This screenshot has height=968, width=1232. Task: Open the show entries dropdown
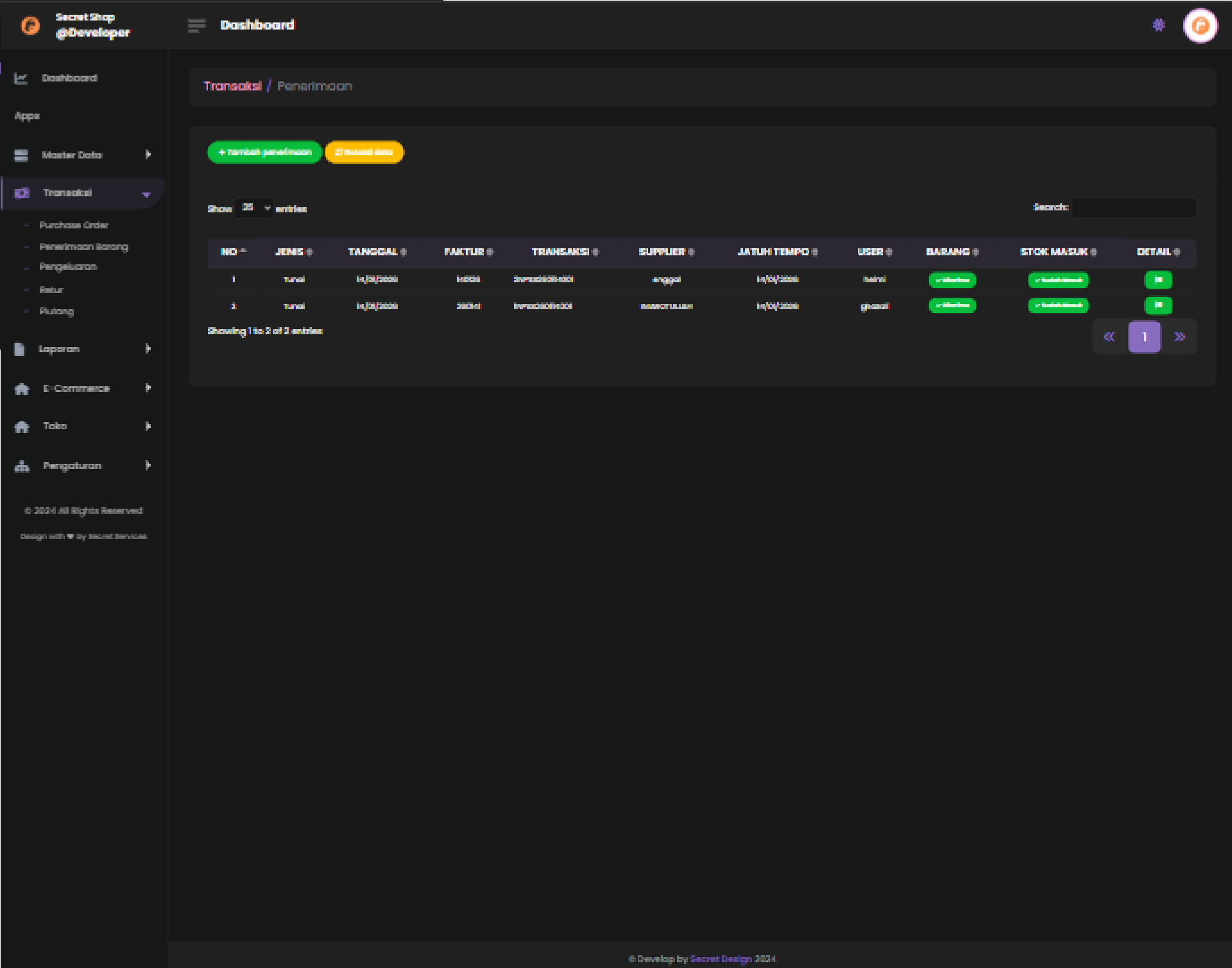tap(255, 208)
